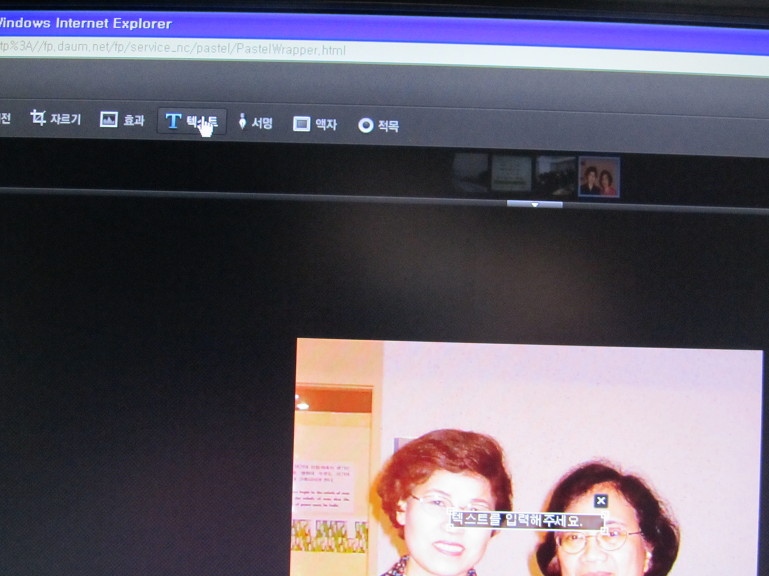
Task: Select the first dim thumbnail in the strip
Action: click(470, 172)
